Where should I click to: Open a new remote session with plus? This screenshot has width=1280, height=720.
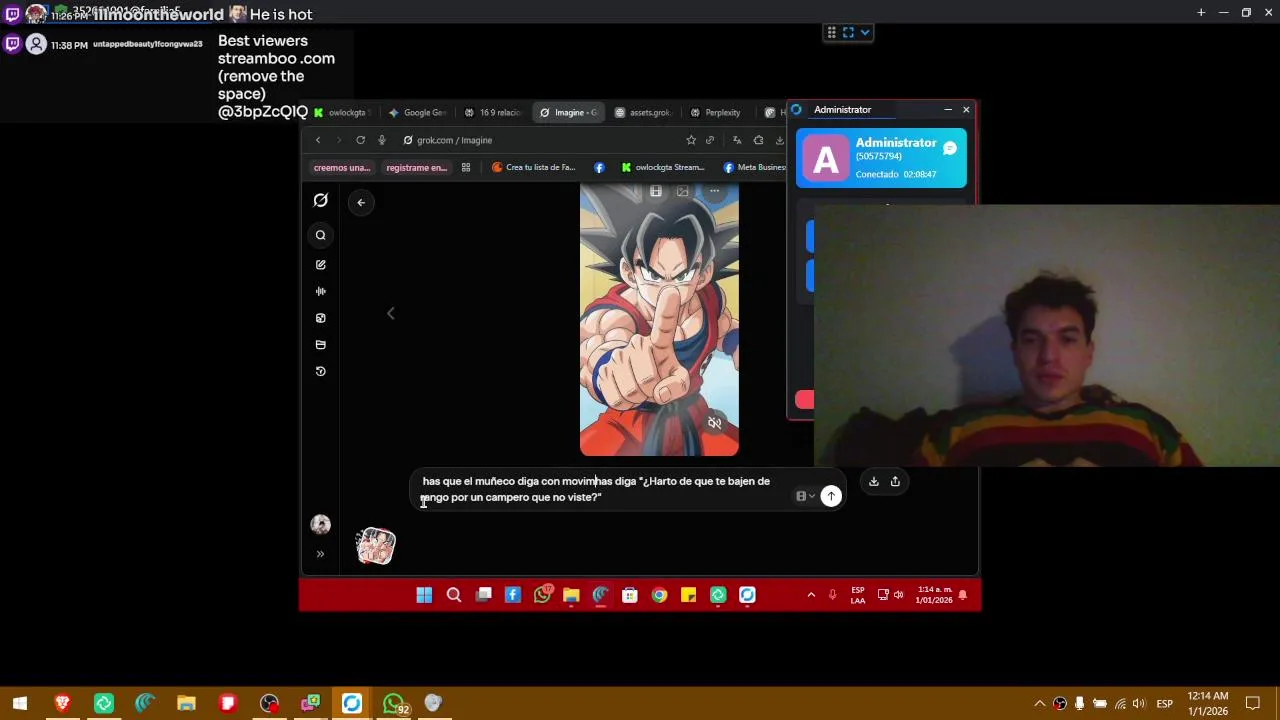(1201, 13)
